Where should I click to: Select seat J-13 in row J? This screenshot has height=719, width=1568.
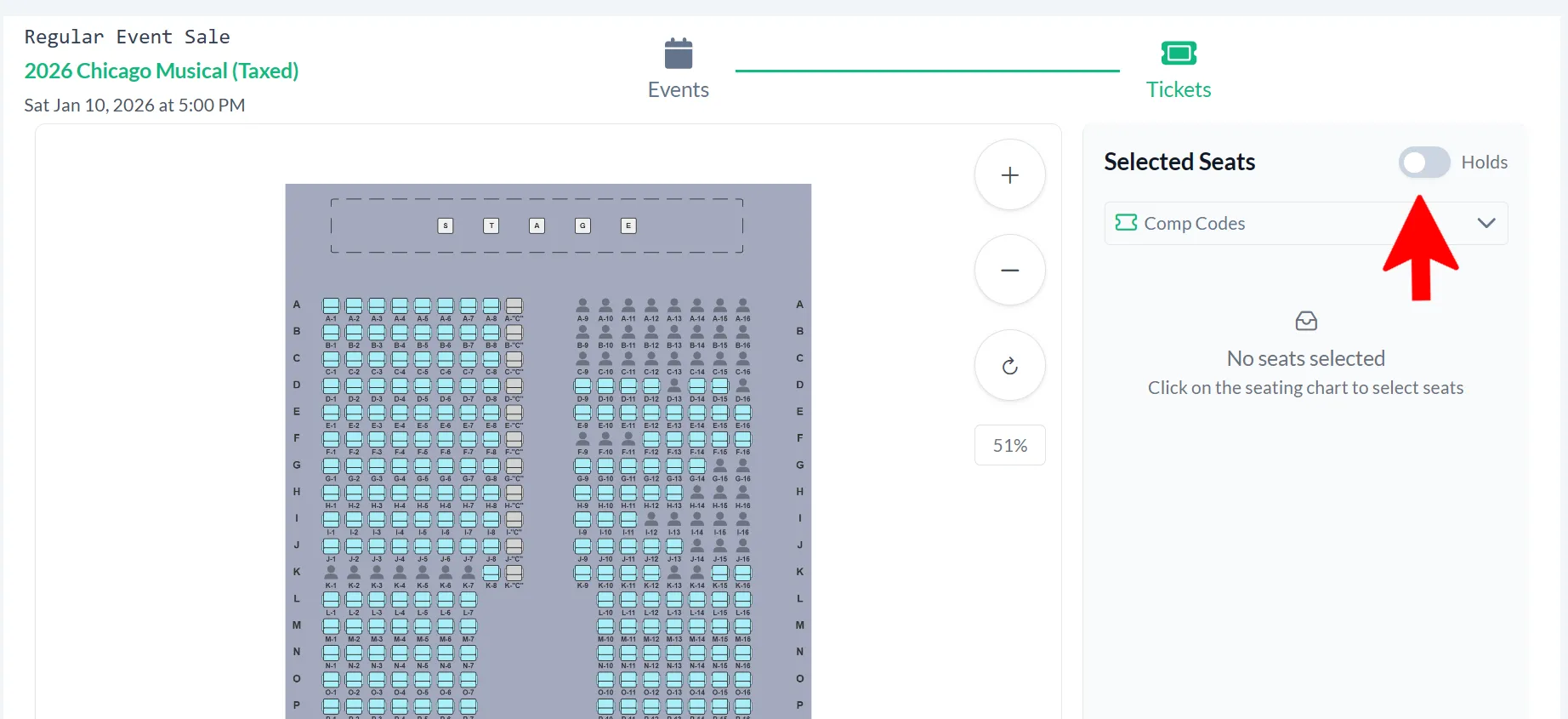[x=674, y=545]
